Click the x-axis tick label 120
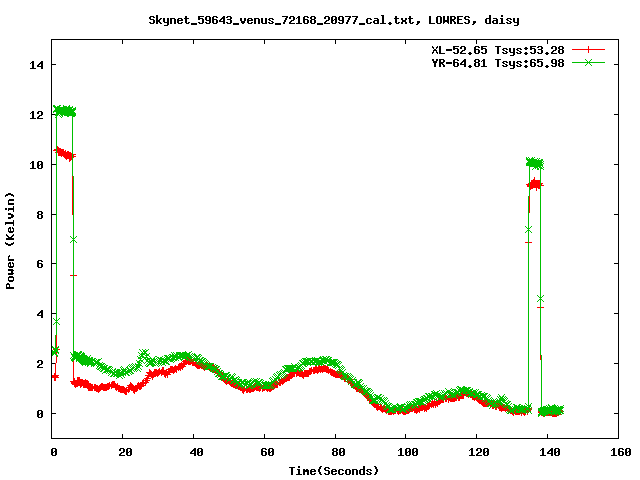This screenshot has width=640, height=480. (x=479, y=452)
